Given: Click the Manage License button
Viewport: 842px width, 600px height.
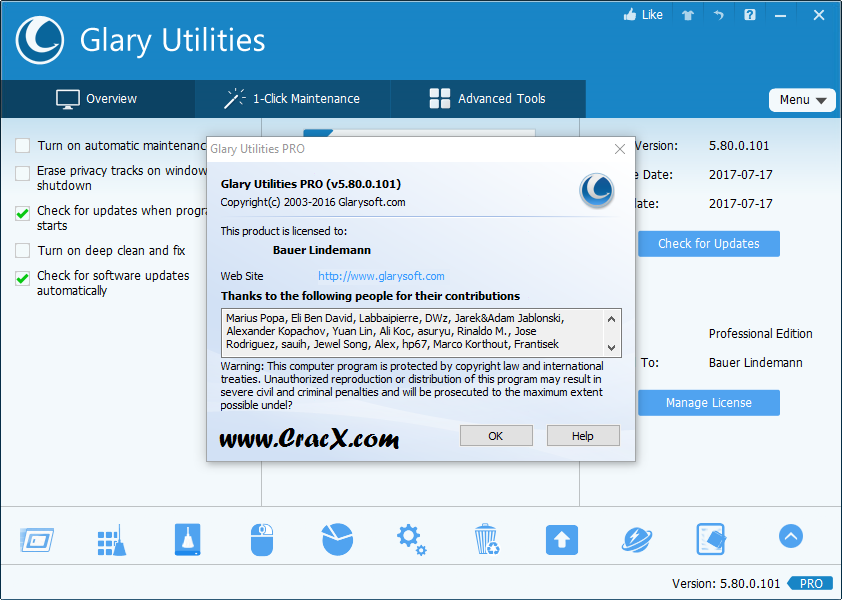Looking at the screenshot, I should point(709,403).
